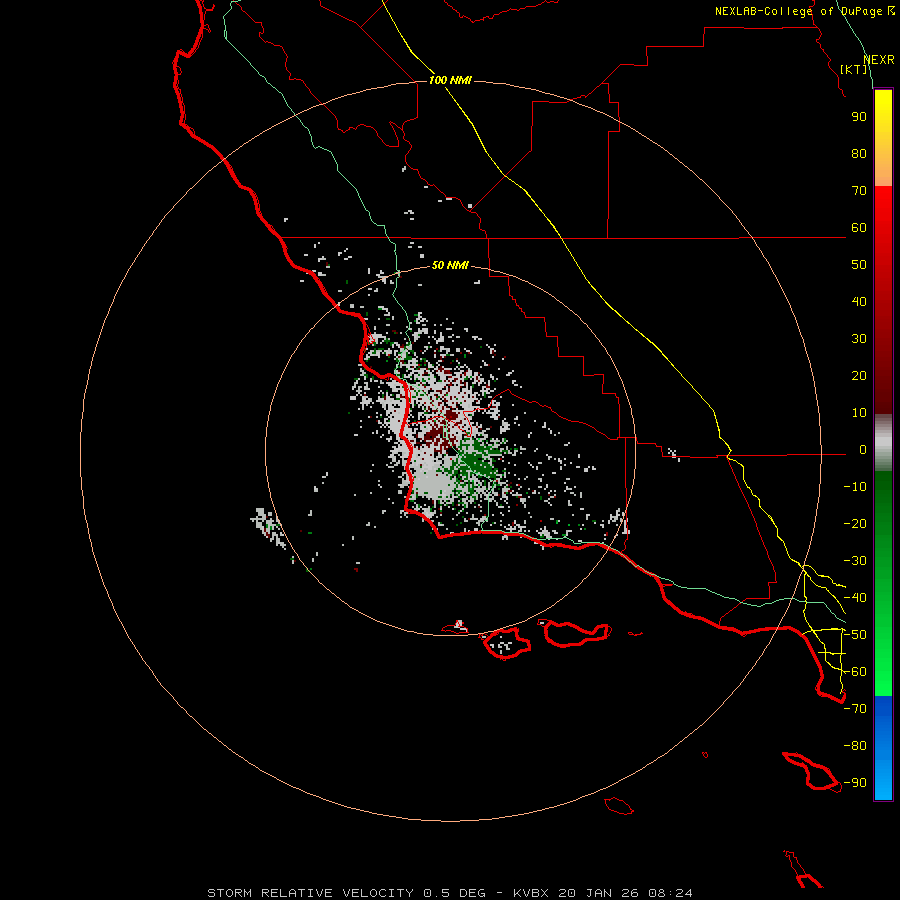Select the positive 60 scale value

click(x=859, y=228)
